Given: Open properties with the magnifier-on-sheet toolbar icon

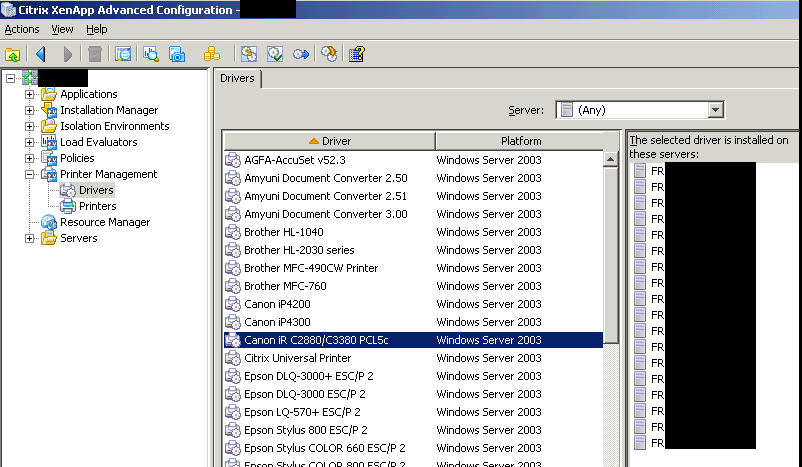Looking at the screenshot, I should pyautogui.click(x=123, y=54).
